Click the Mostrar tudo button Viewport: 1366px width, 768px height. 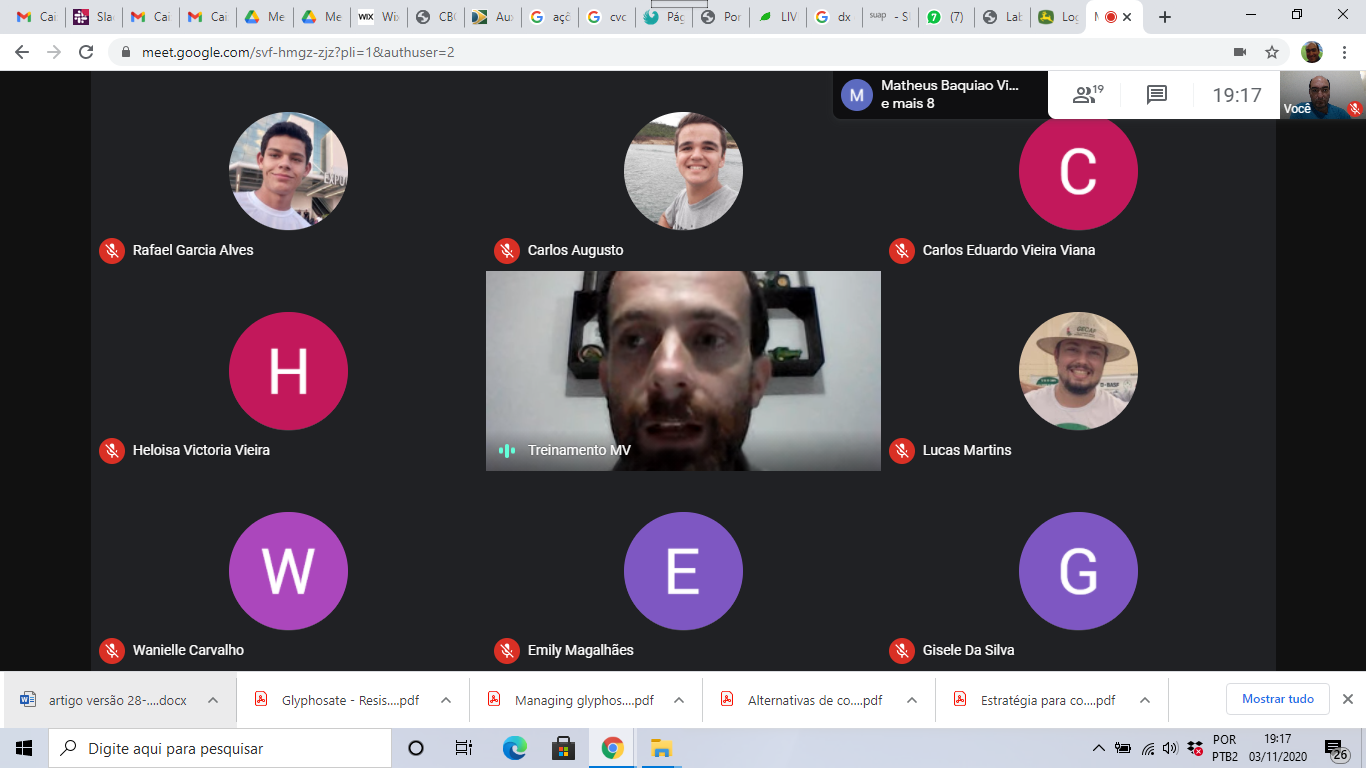coord(1277,699)
